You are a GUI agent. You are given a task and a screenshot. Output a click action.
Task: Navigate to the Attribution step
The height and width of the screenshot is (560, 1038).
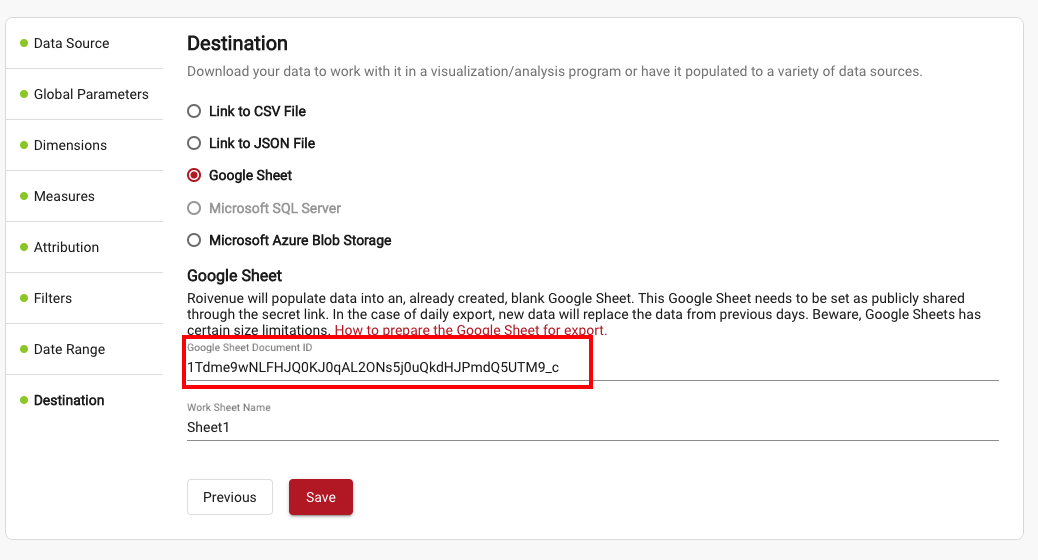click(66, 247)
